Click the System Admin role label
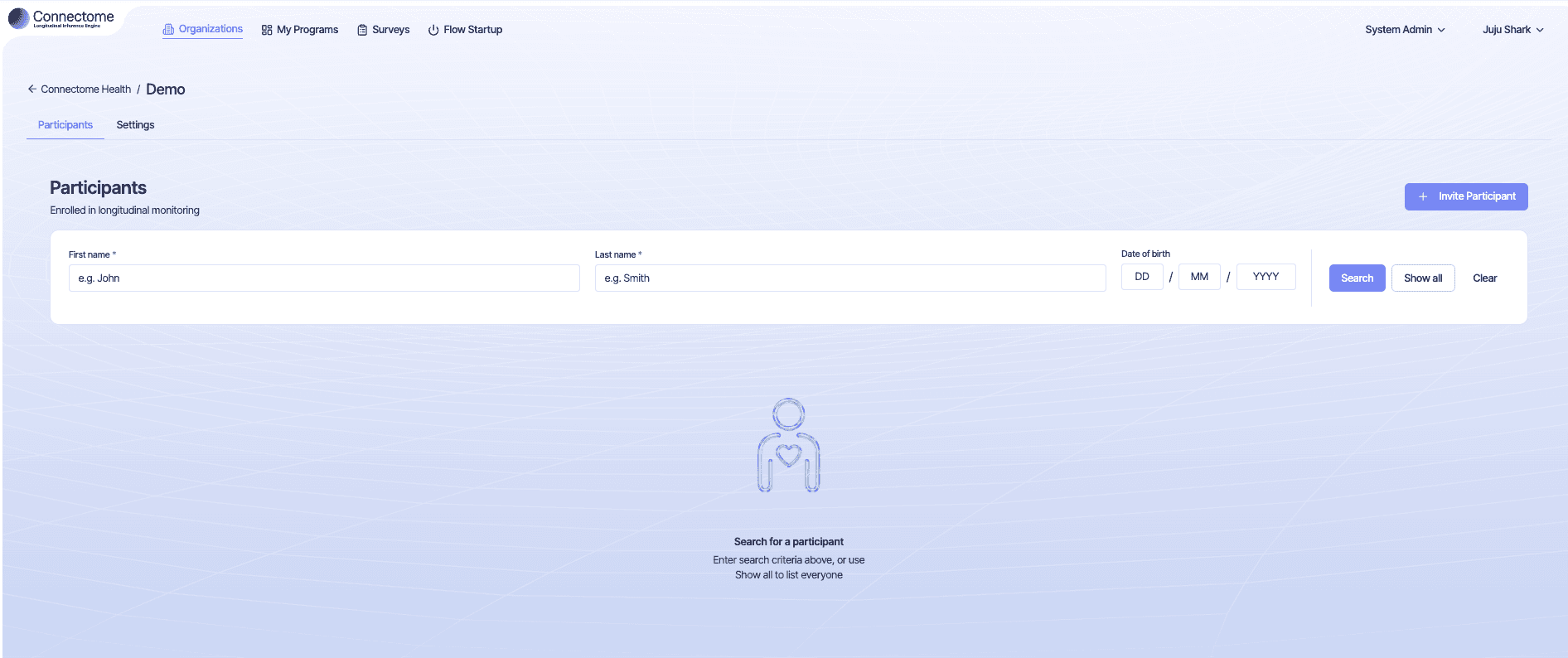Viewport: 1568px width, 658px height. tap(1398, 30)
